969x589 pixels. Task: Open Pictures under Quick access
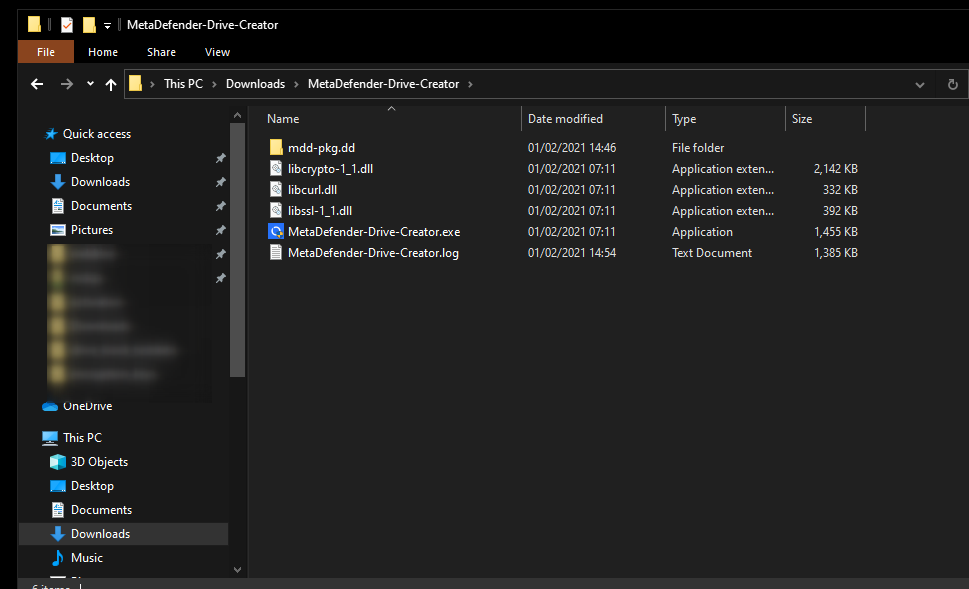click(x=91, y=230)
